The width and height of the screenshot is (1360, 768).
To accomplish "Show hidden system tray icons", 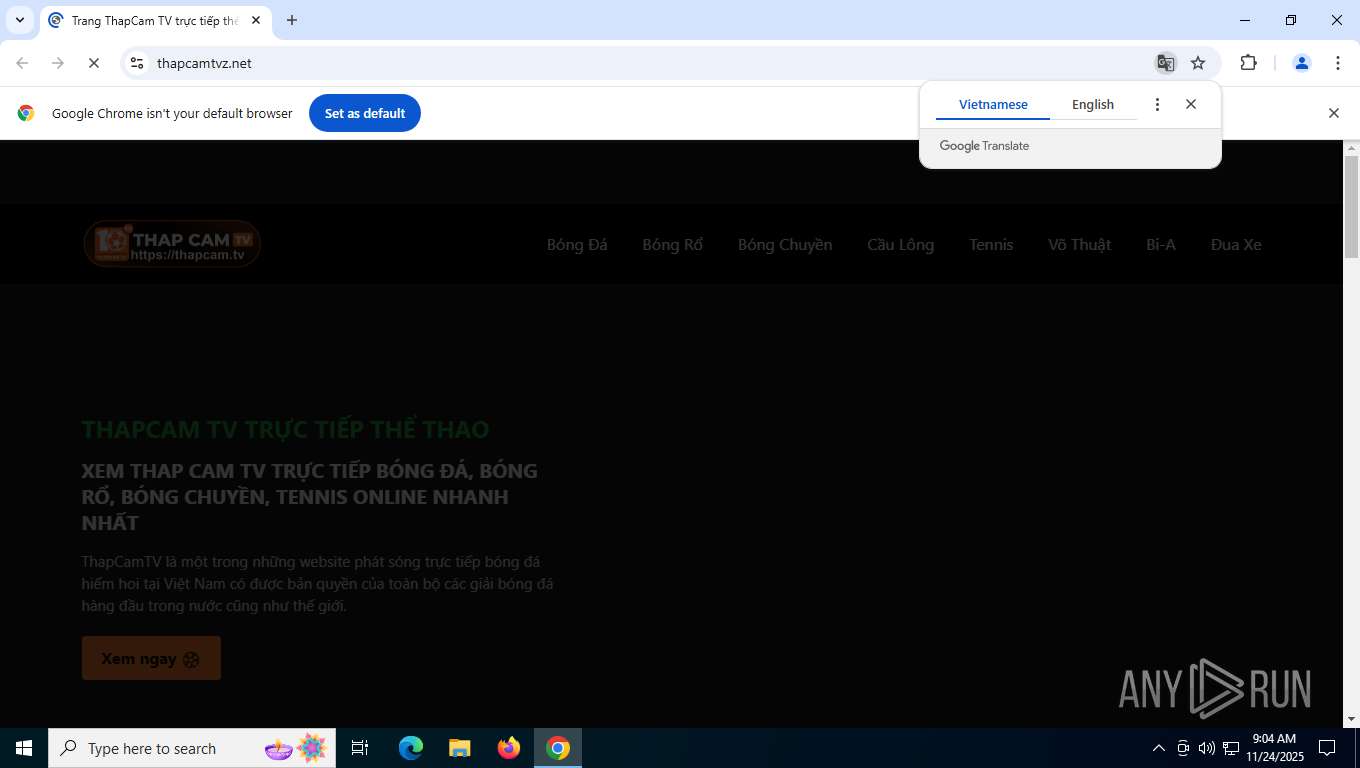I will click(x=1159, y=748).
